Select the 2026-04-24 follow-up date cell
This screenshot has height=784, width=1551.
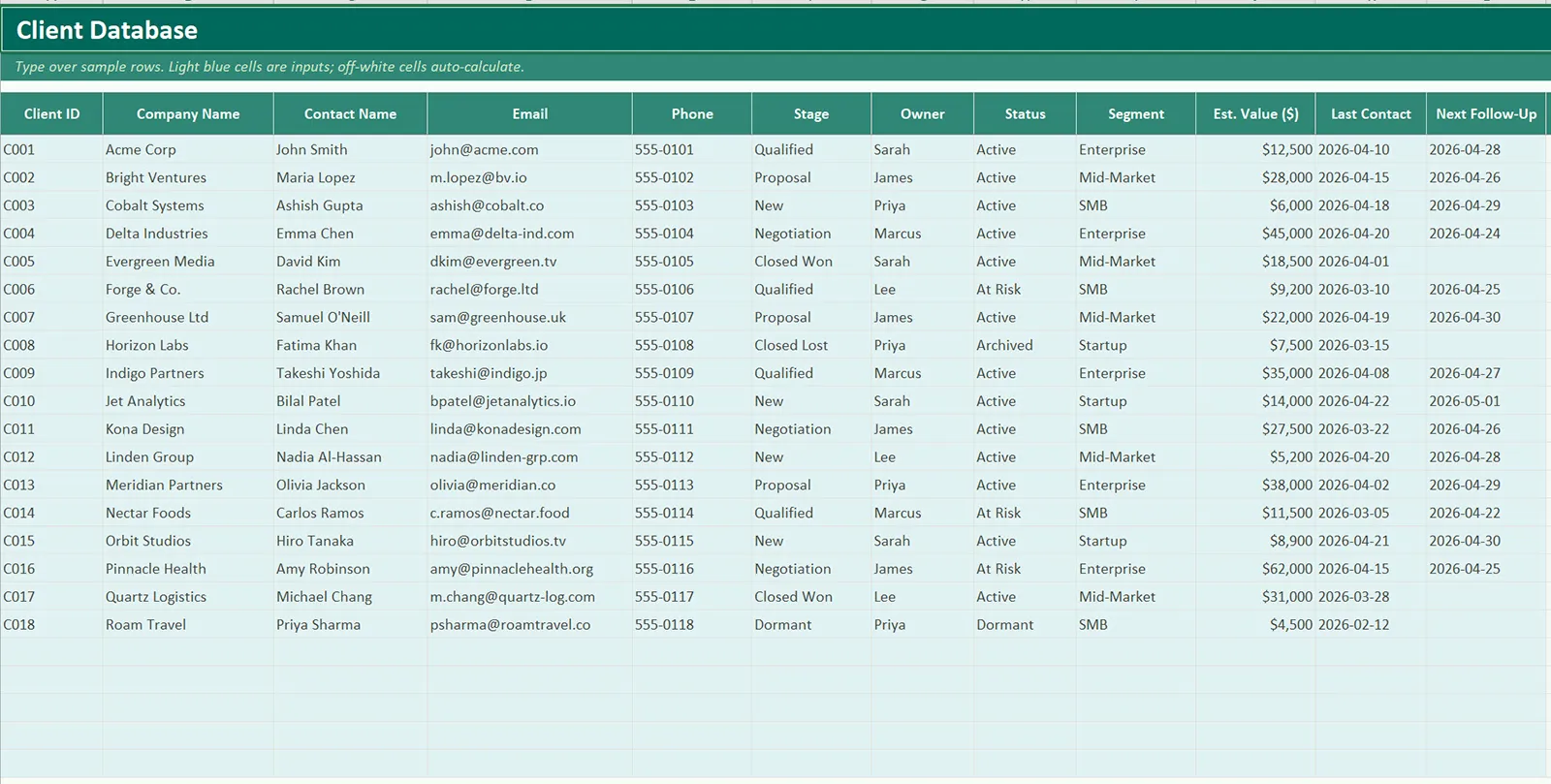pos(1486,234)
